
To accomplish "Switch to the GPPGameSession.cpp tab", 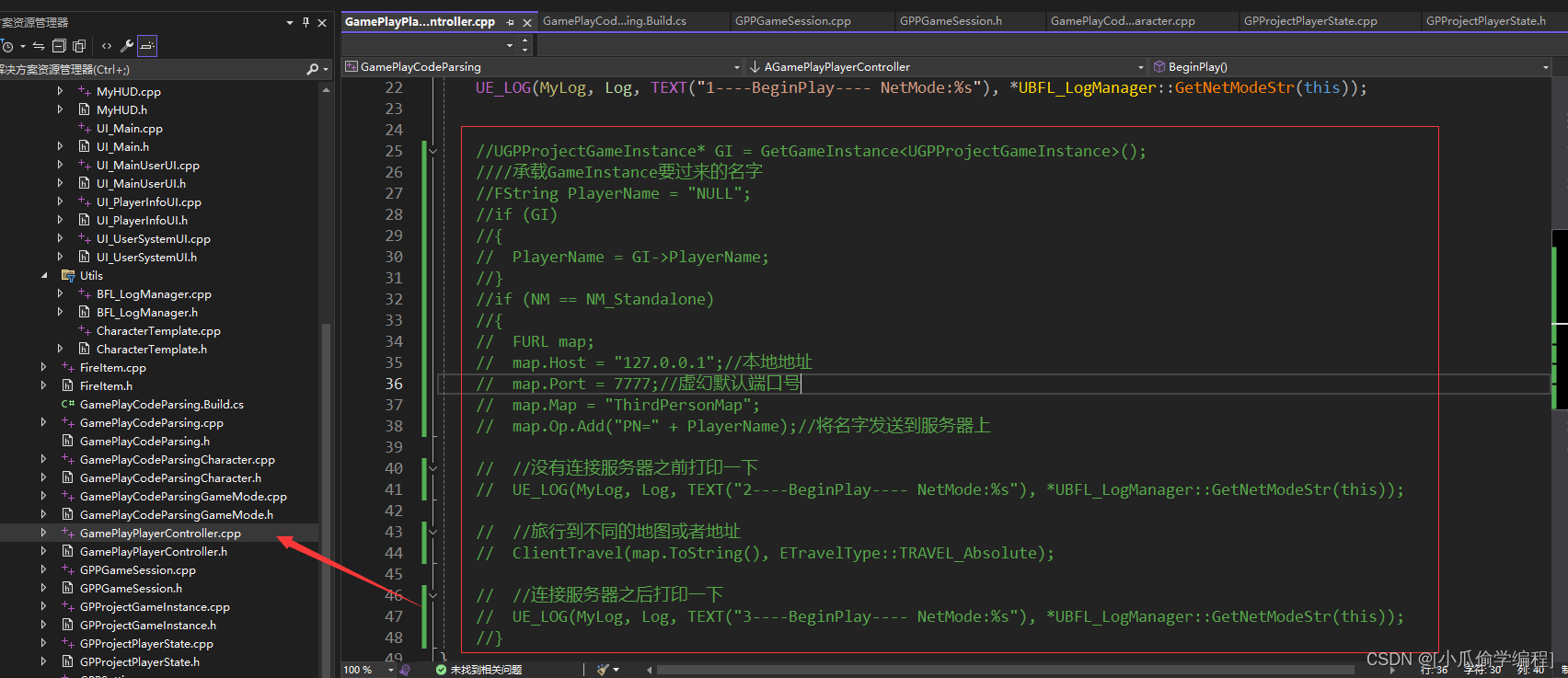I will pos(793,20).
